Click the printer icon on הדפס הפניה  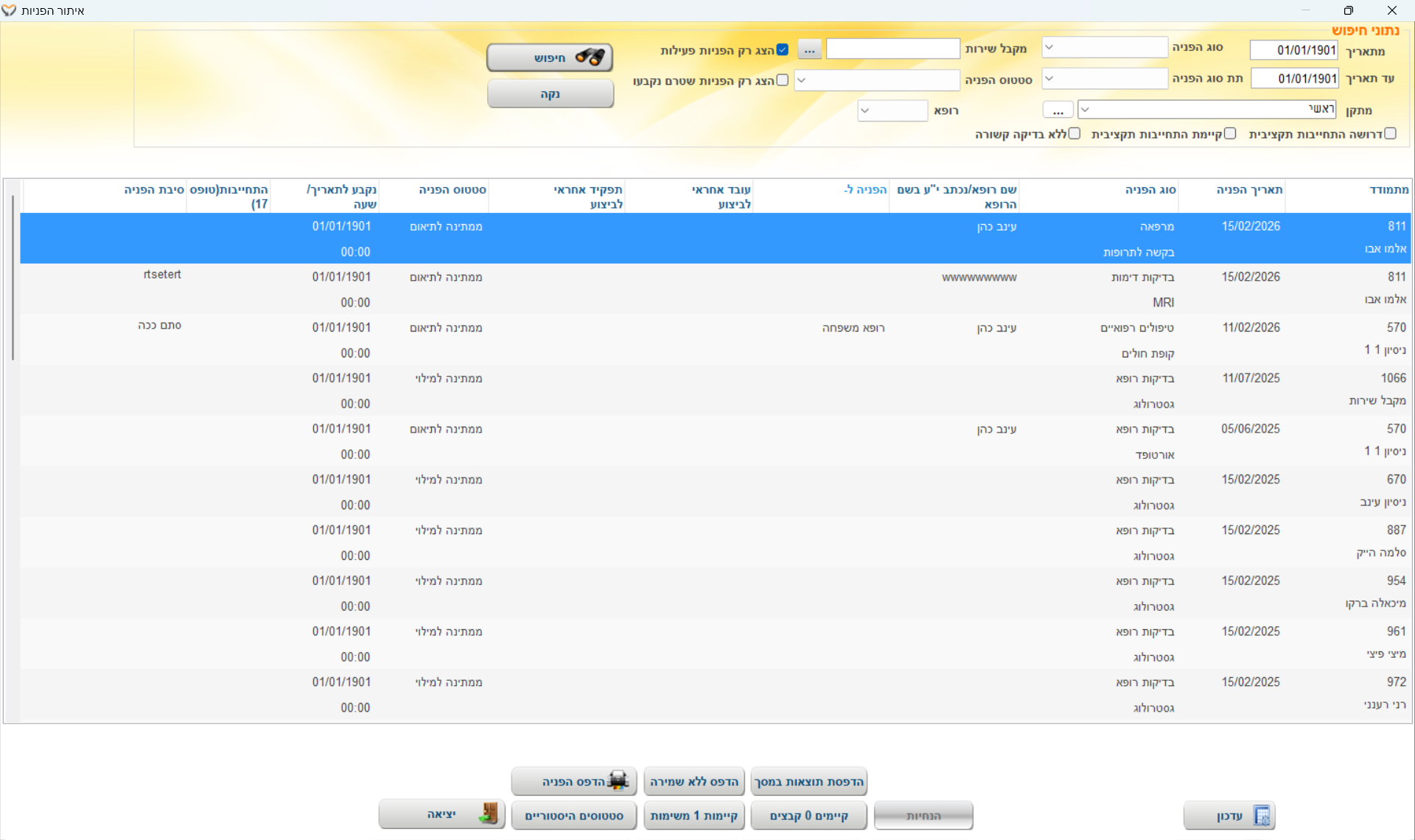point(618,781)
